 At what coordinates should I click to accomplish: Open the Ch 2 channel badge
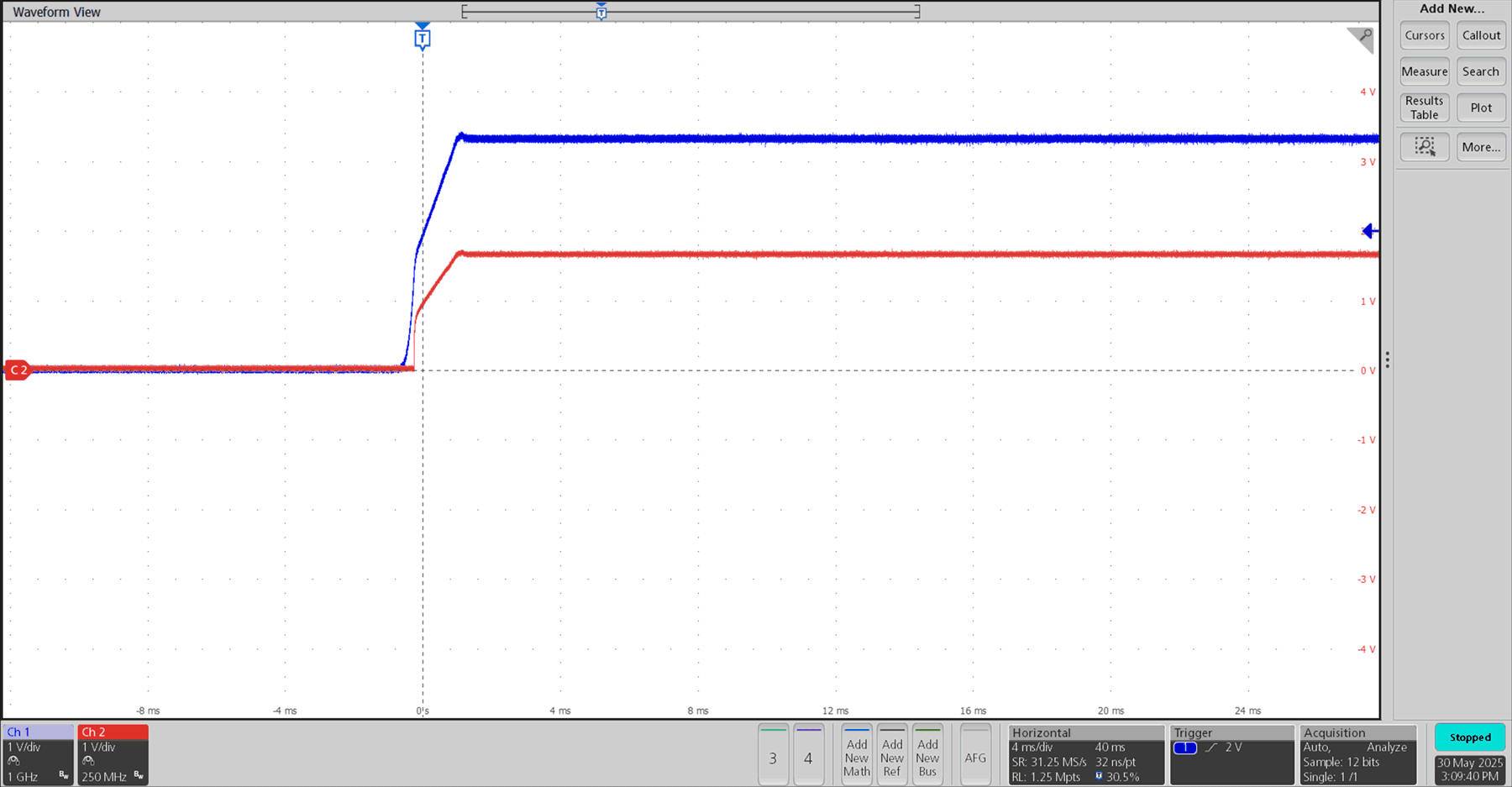113,754
